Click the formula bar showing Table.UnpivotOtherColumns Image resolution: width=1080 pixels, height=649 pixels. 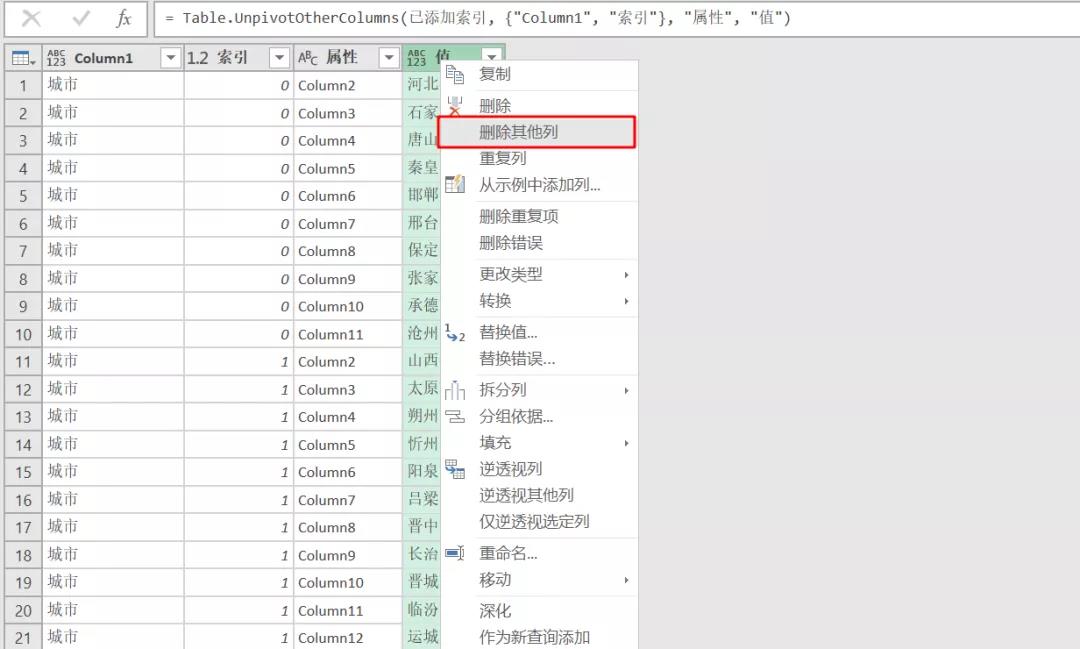point(400,17)
